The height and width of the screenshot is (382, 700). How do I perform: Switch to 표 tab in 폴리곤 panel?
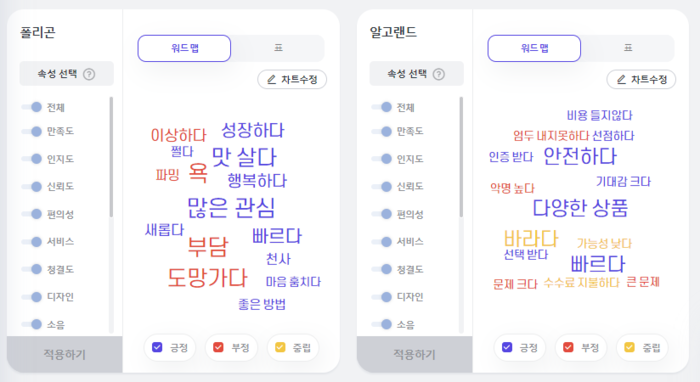278,48
